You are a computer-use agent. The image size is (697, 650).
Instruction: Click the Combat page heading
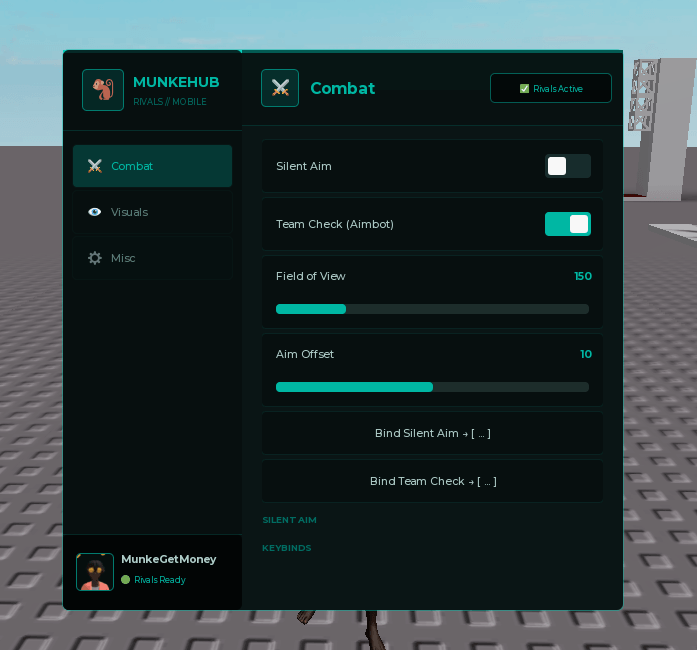[343, 88]
